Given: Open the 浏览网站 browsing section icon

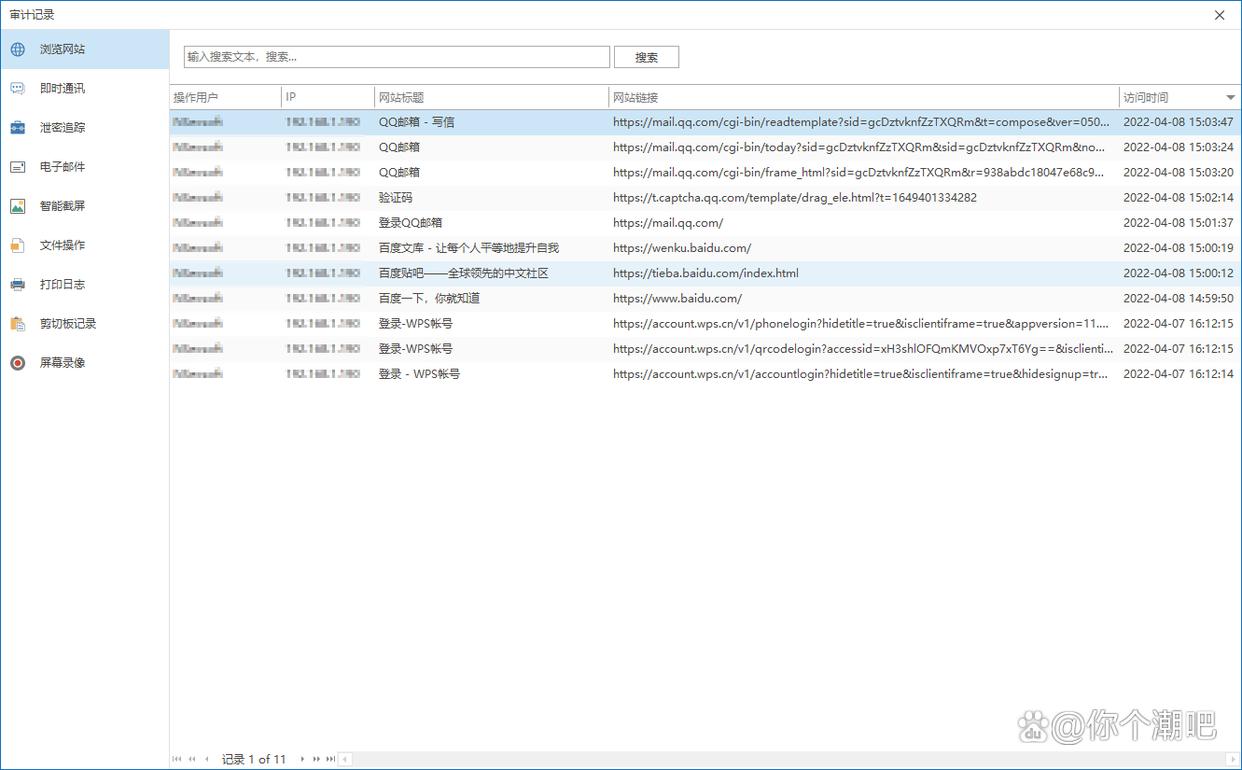Looking at the screenshot, I should pos(18,49).
